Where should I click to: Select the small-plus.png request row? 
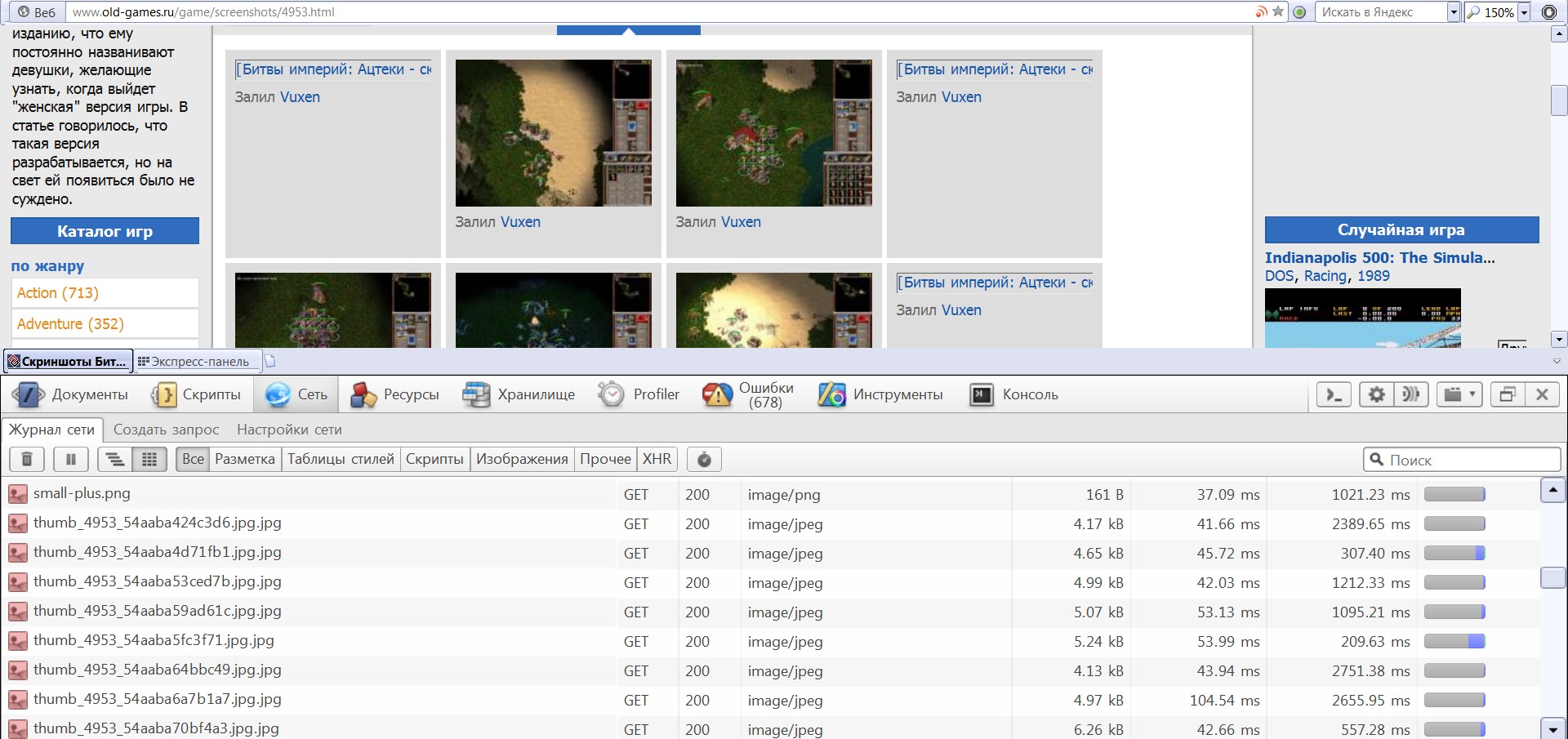(772, 494)
